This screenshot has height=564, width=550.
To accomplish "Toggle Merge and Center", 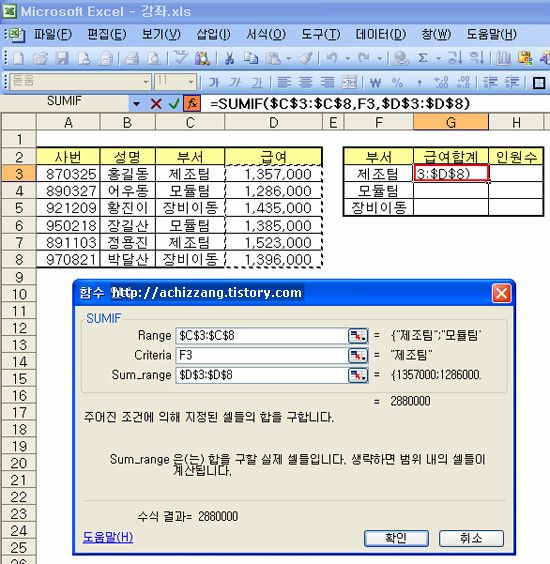I will pyautogui.click(x=349, y=83).
